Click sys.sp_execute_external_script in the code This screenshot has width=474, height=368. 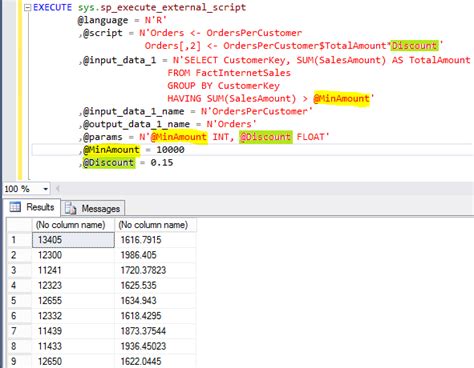coord(162,8)
